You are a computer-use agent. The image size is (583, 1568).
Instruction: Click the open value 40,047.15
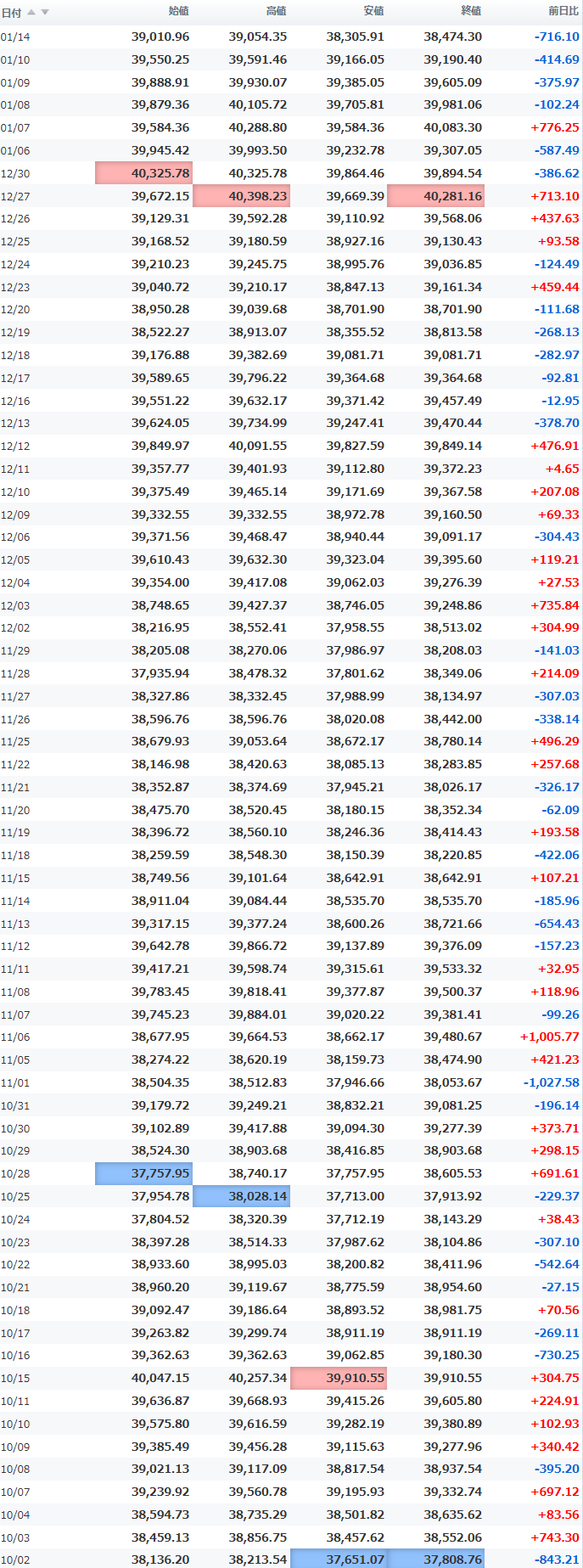point(160,1378)
